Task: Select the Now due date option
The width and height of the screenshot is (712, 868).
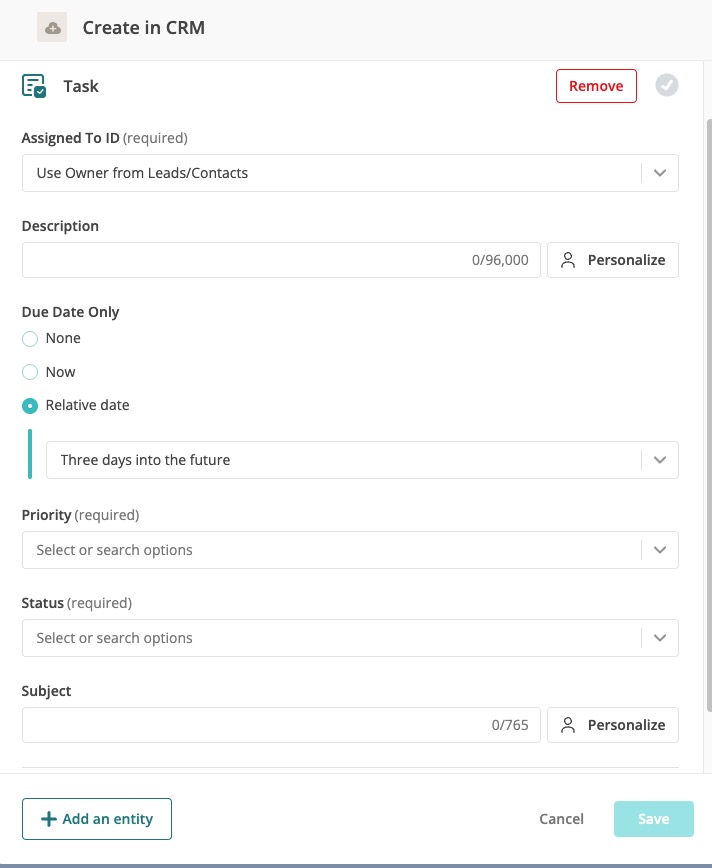Action: pyautogui.click(x=30, y=372)
